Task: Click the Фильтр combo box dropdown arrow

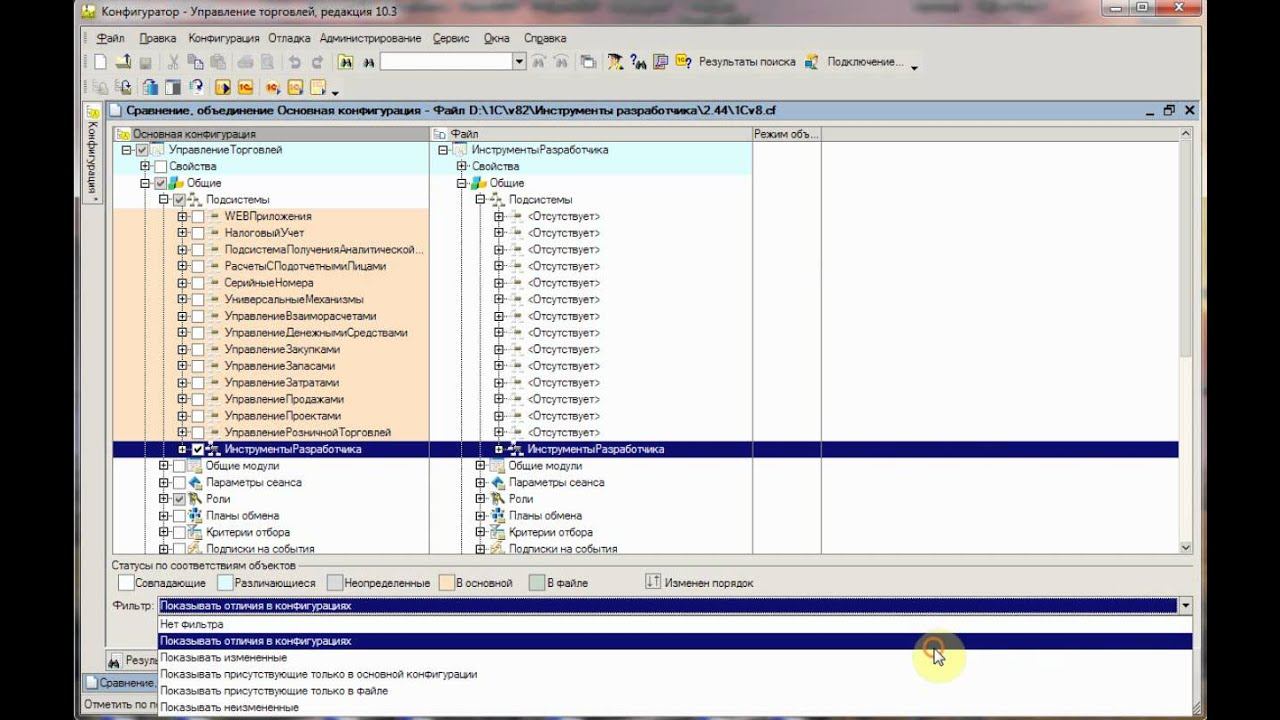Action: pyautogui.click(x=1185, y=605)
